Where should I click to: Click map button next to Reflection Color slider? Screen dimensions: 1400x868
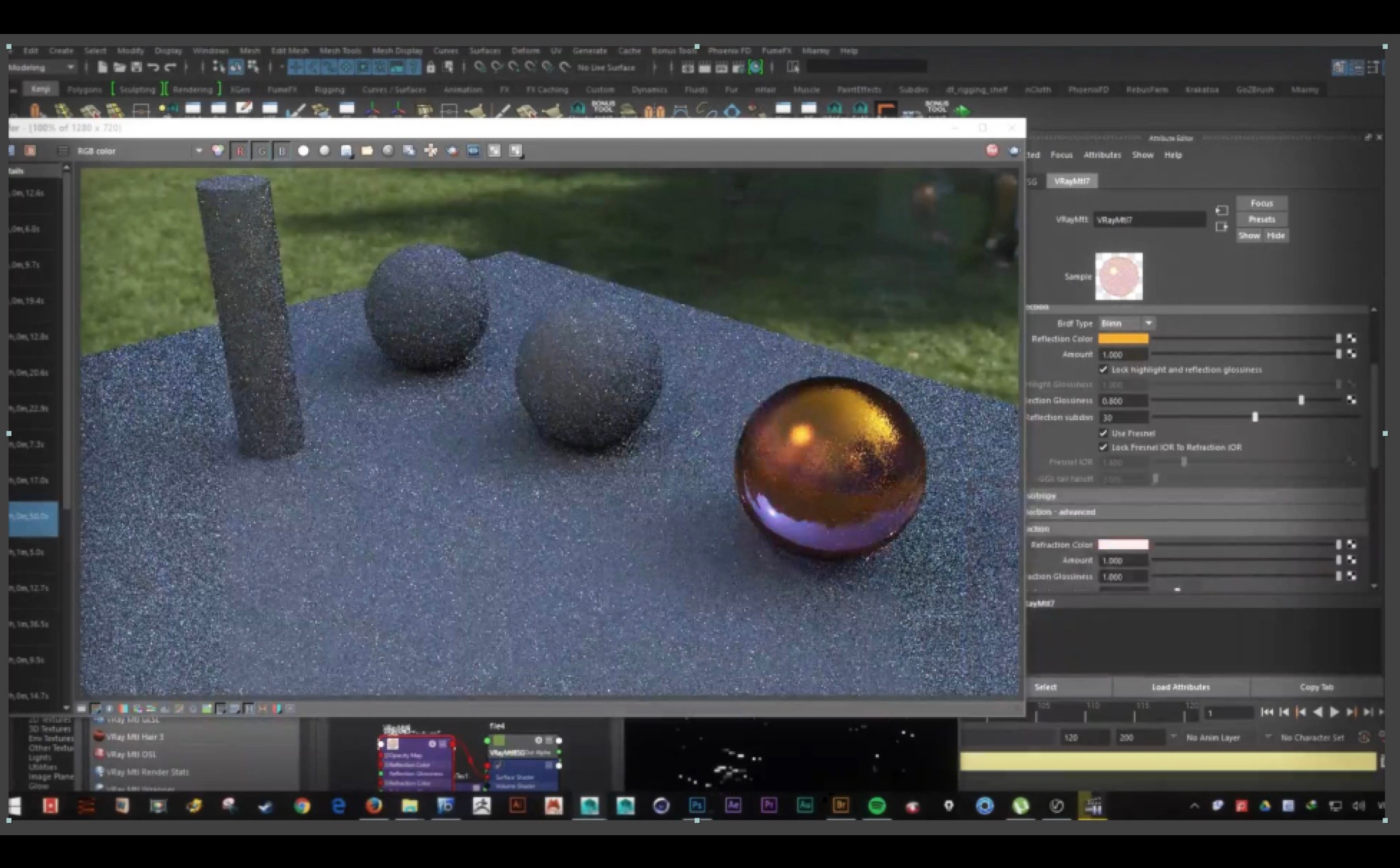click(x=1351, y=339)
